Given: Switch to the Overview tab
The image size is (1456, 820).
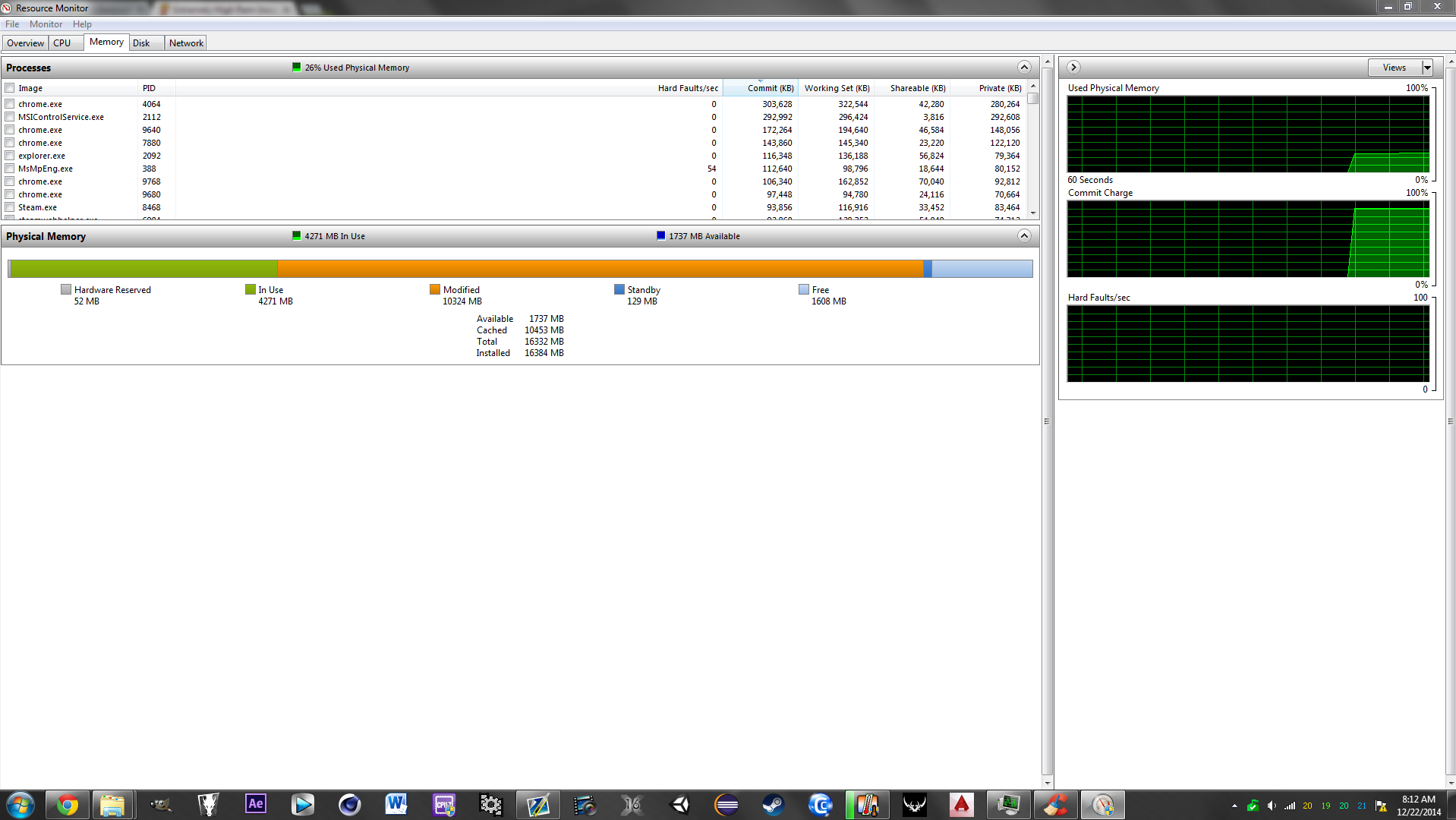Looking at the screenshot, I should click(x=26, y=43).
